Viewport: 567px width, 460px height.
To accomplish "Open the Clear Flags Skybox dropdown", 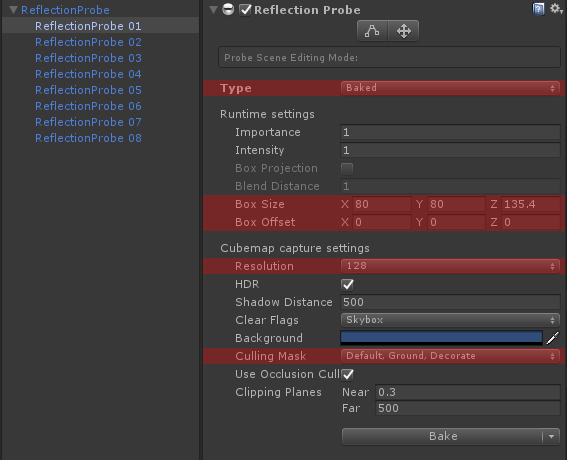I will [450, 320].
